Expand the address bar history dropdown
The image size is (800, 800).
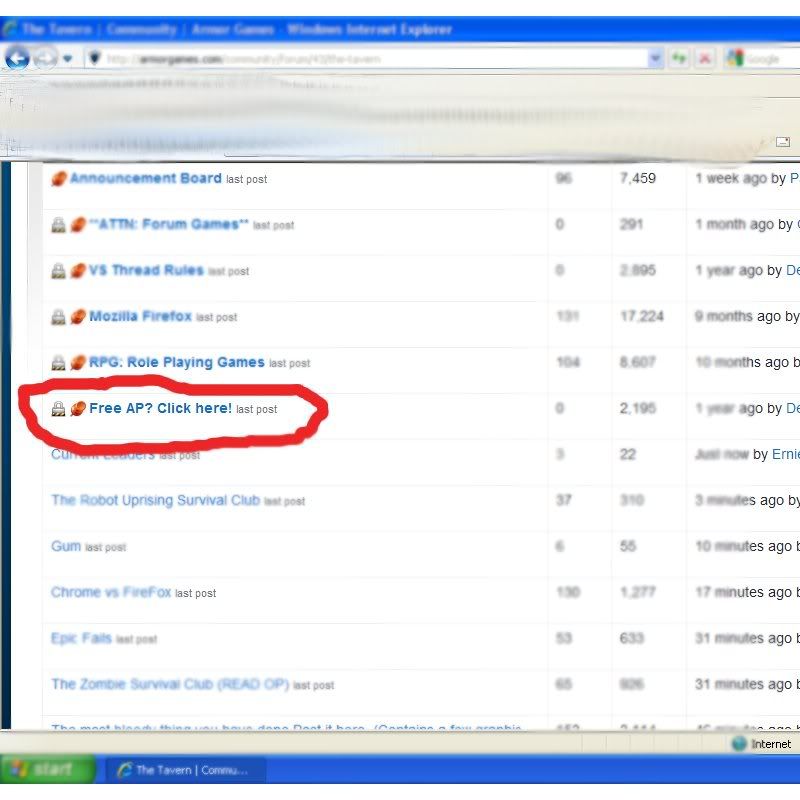656,59
